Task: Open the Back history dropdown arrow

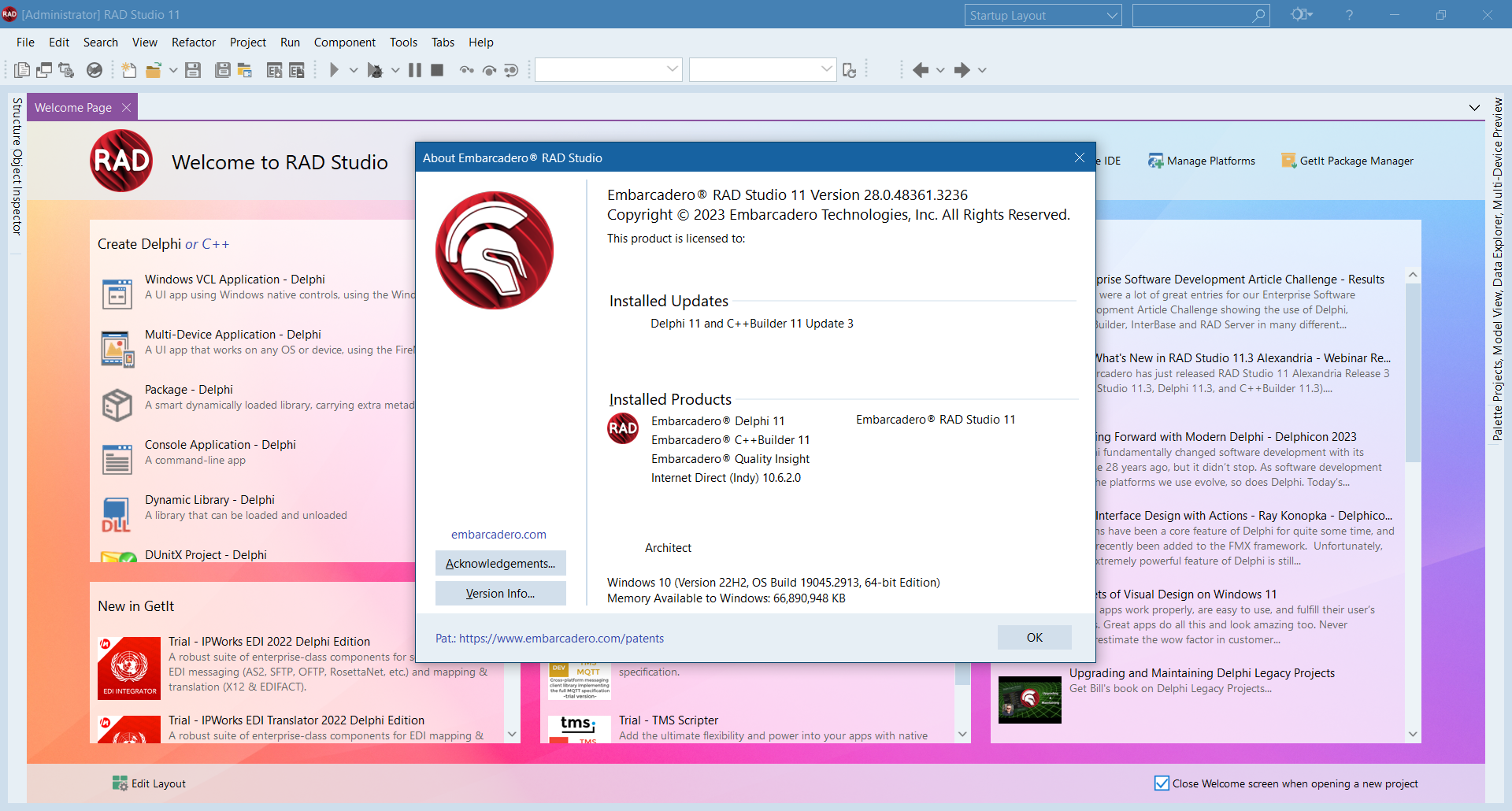Action: (940, 70)
